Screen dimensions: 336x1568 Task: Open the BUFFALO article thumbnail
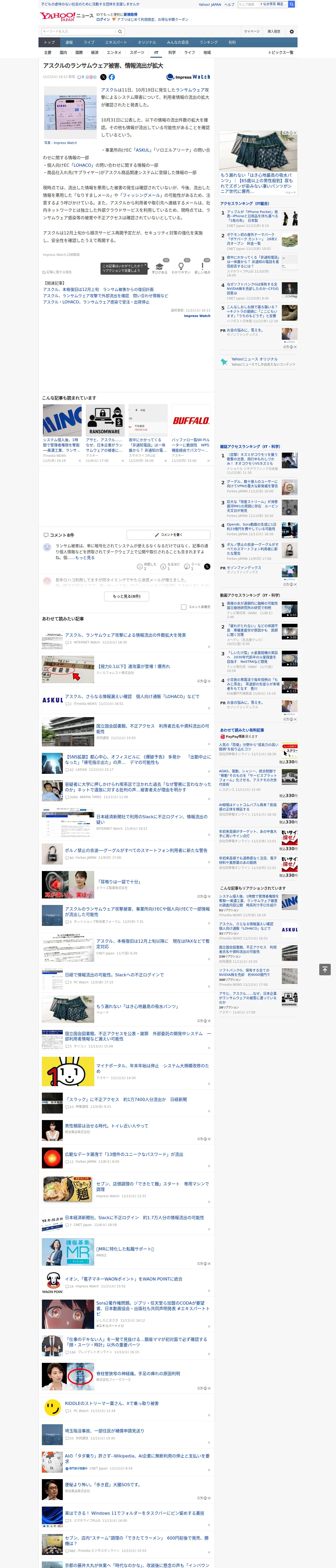click(191, 420)
